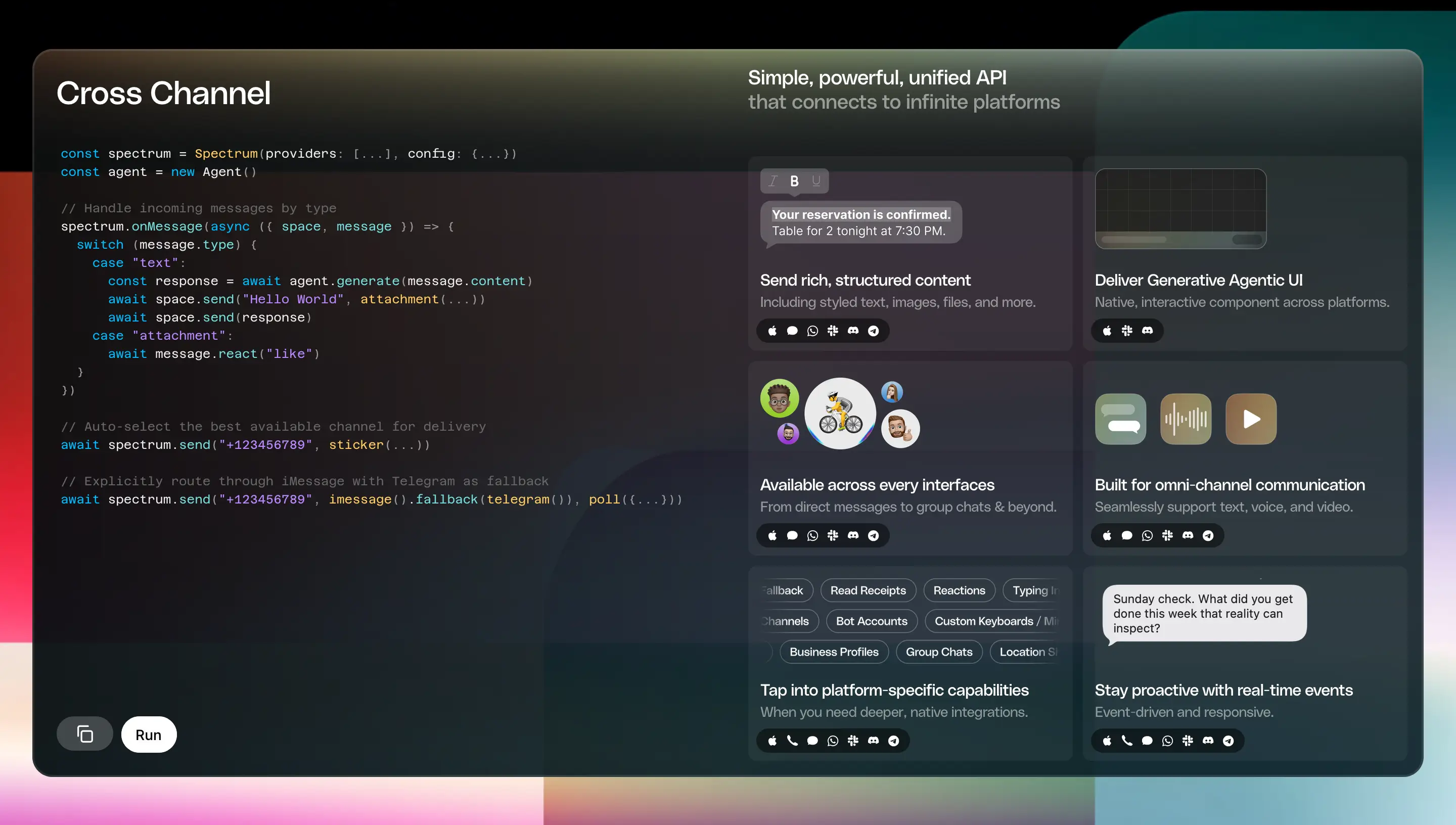Screen dimensions: 1456x825
Task: Click WhatsApp icon under Available across every interfaces
Action: [812, 535]
